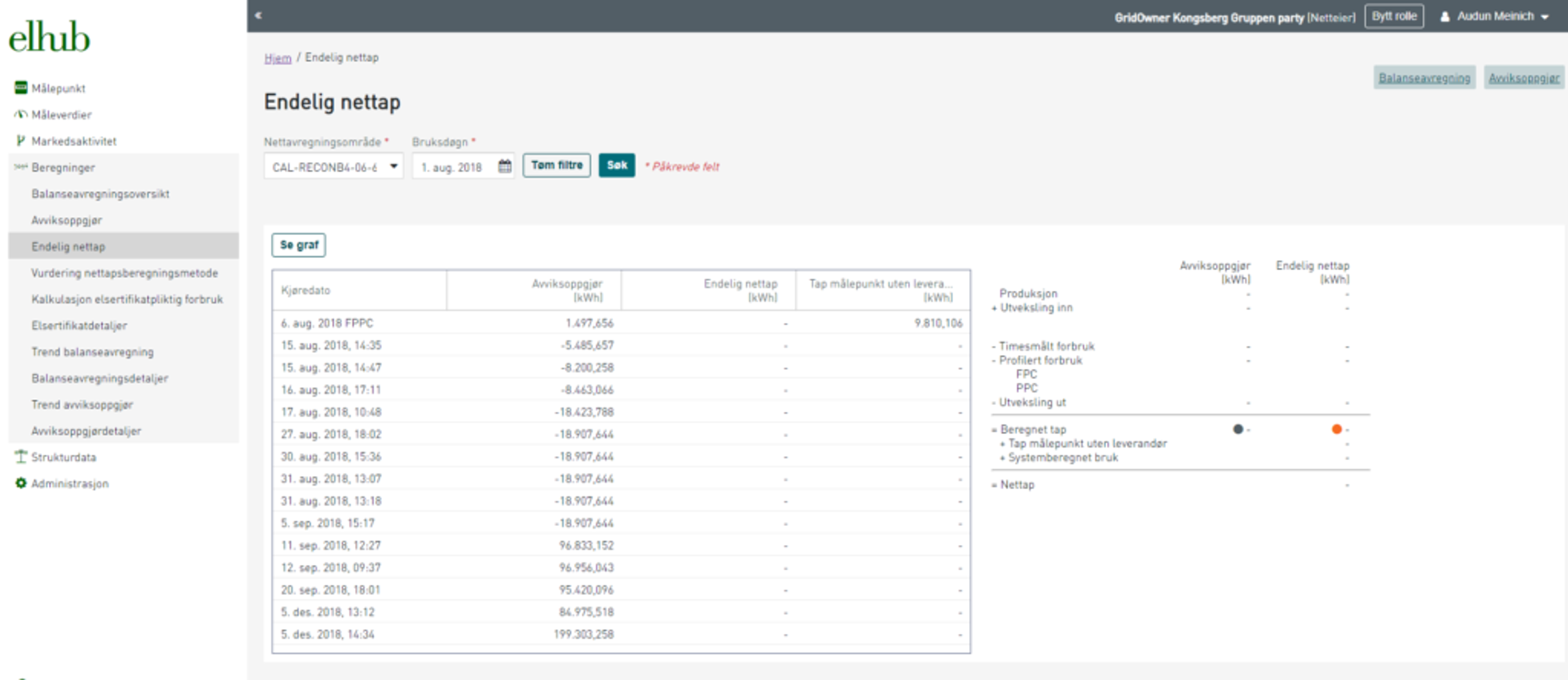This screenshot has height=680, width=1568.
Task: Open Balanseavregningsoversikt in the sidebar
Action: tap(100, 194)
